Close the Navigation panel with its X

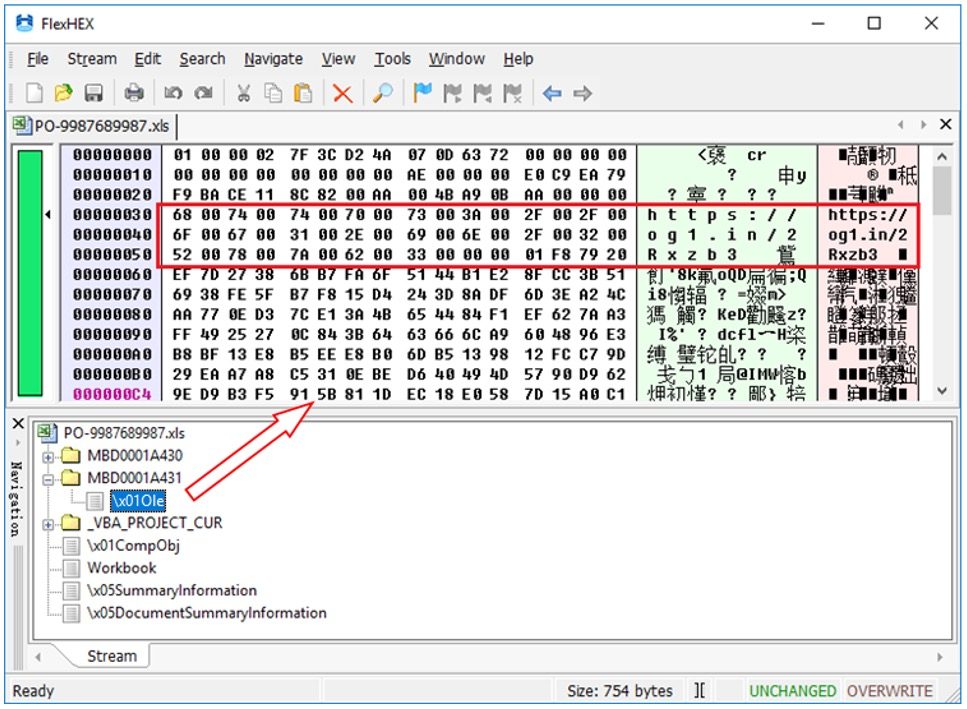(17, 424)
